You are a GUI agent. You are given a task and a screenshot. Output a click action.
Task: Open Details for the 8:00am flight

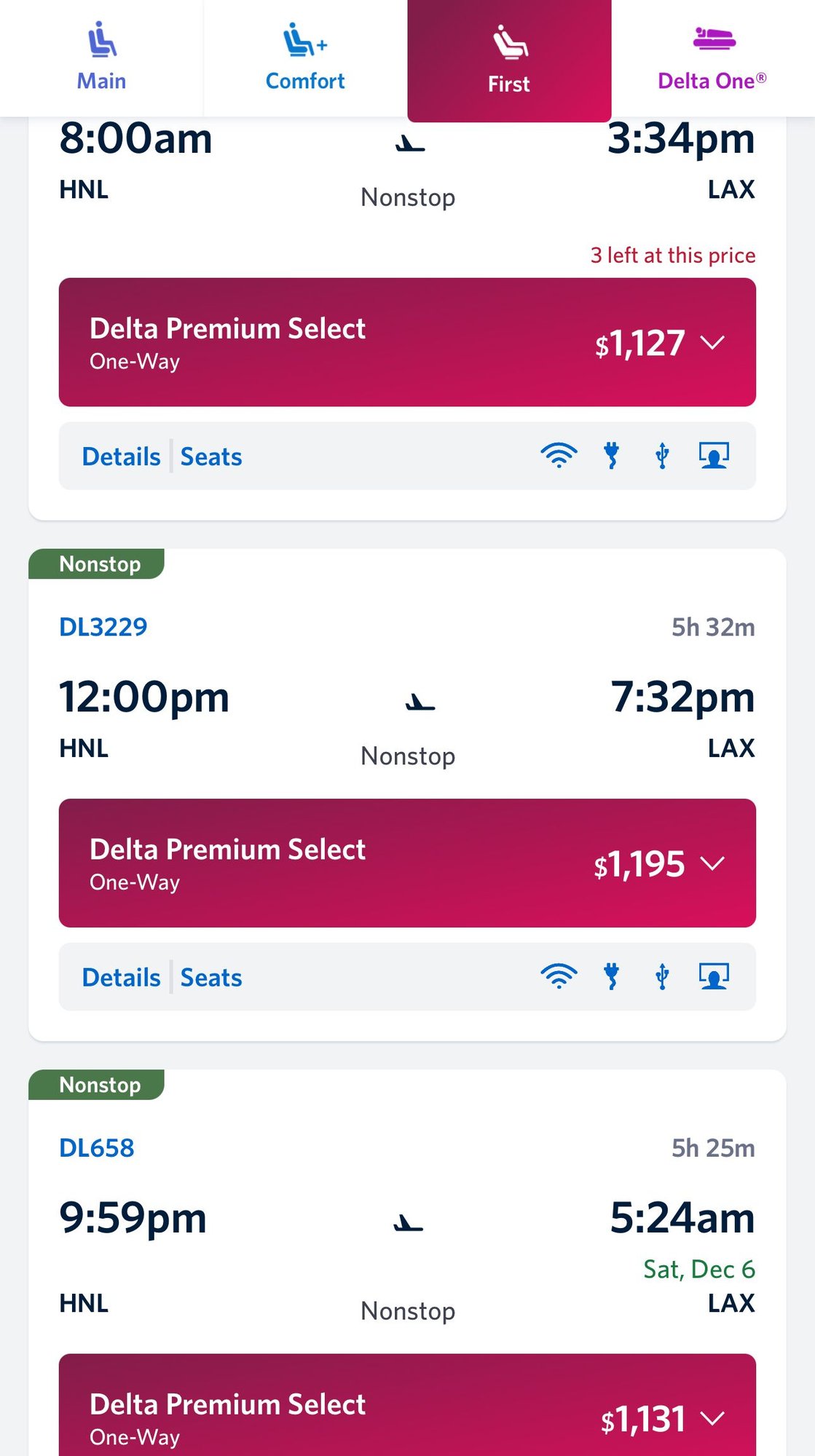point(121,456)
